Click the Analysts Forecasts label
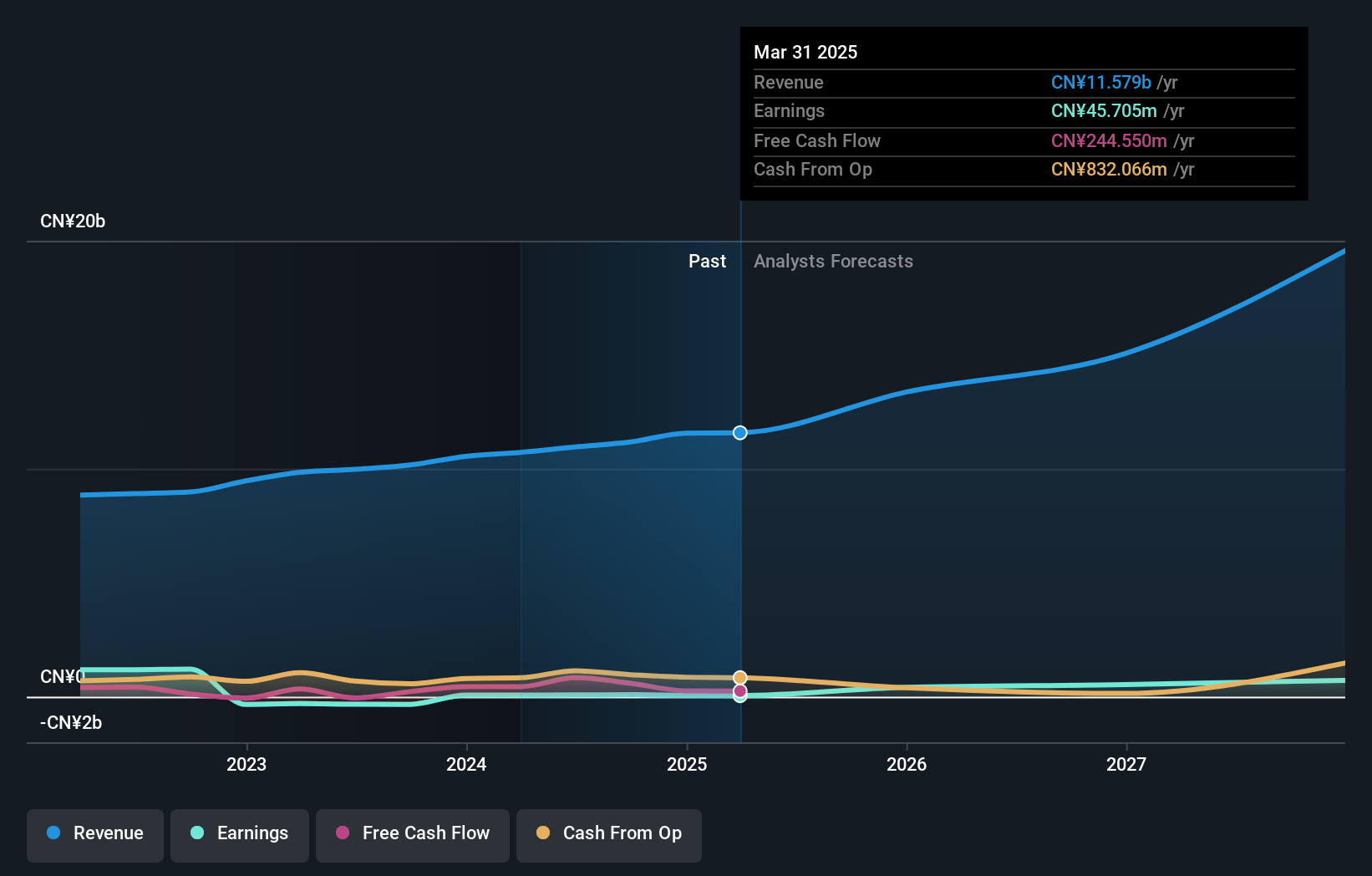The image size is (1372, 876). [833, 262]
